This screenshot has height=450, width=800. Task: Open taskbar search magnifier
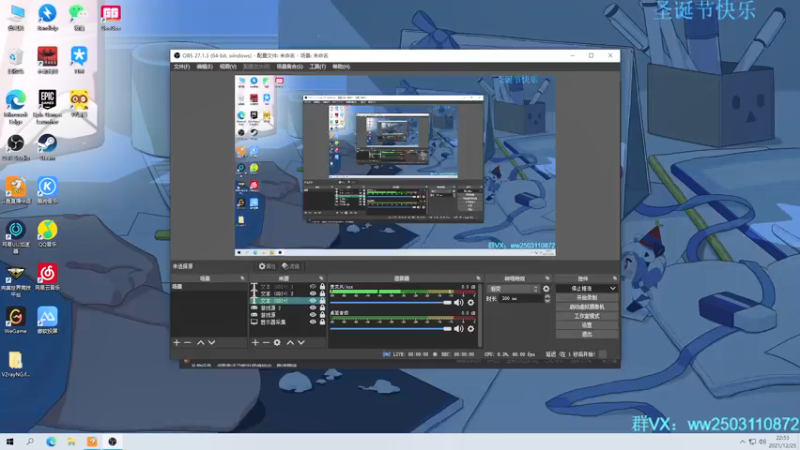[30, 442]
